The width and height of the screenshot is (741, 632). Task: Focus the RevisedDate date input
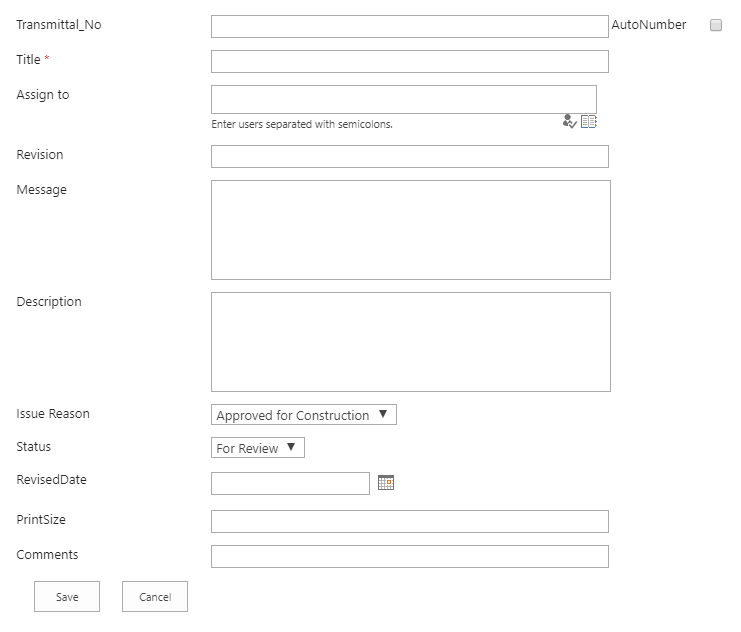tap(290, 484)
